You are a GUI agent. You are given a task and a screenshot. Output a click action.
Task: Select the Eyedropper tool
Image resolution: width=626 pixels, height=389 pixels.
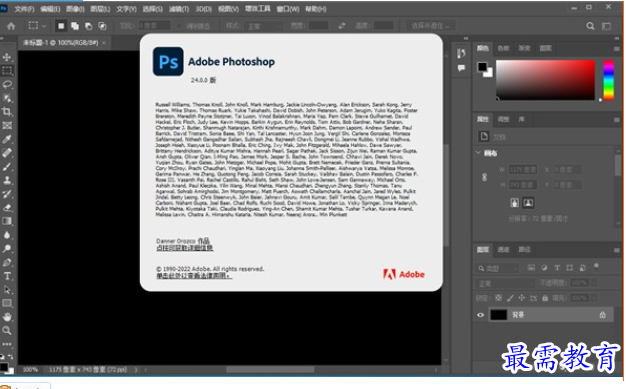[7, 139]
